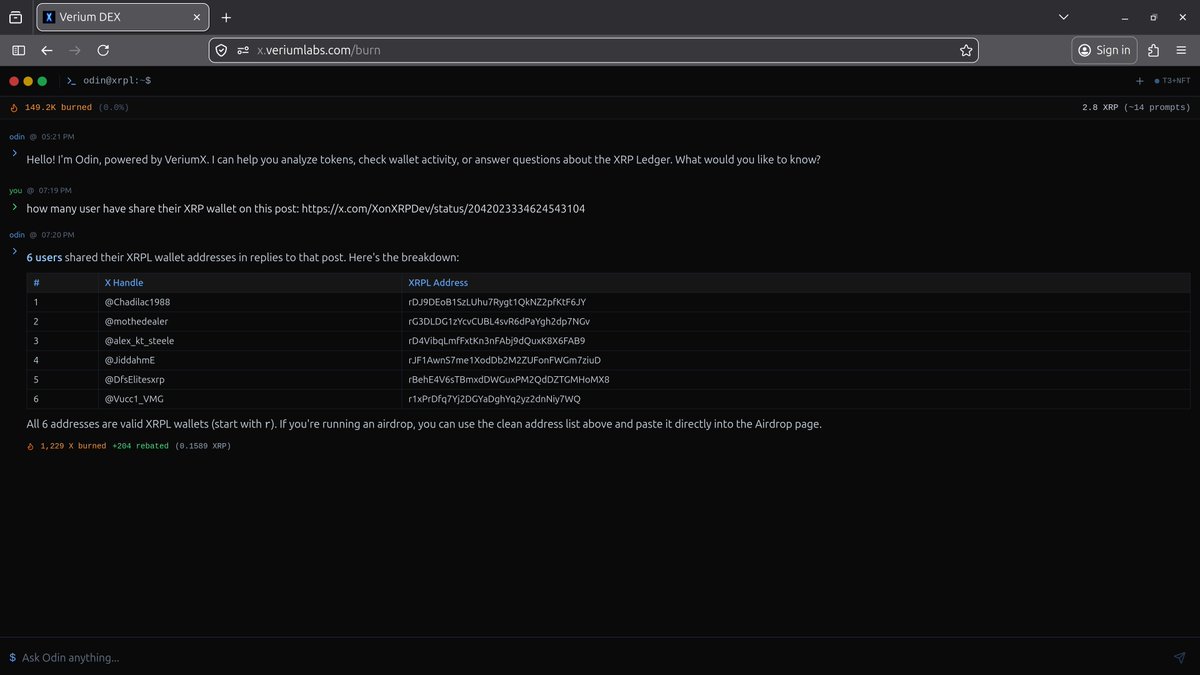The image size is (1200, 675).
Task: Expand the chevron beside odin's 07:20 PM reply
Action: pyautogui.click(x=14, y=251)
